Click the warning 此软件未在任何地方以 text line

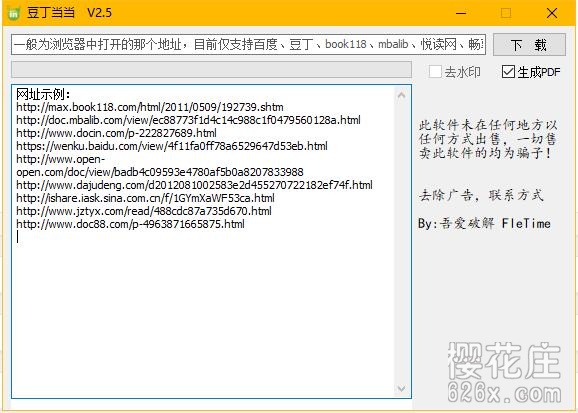pos(488,125)
